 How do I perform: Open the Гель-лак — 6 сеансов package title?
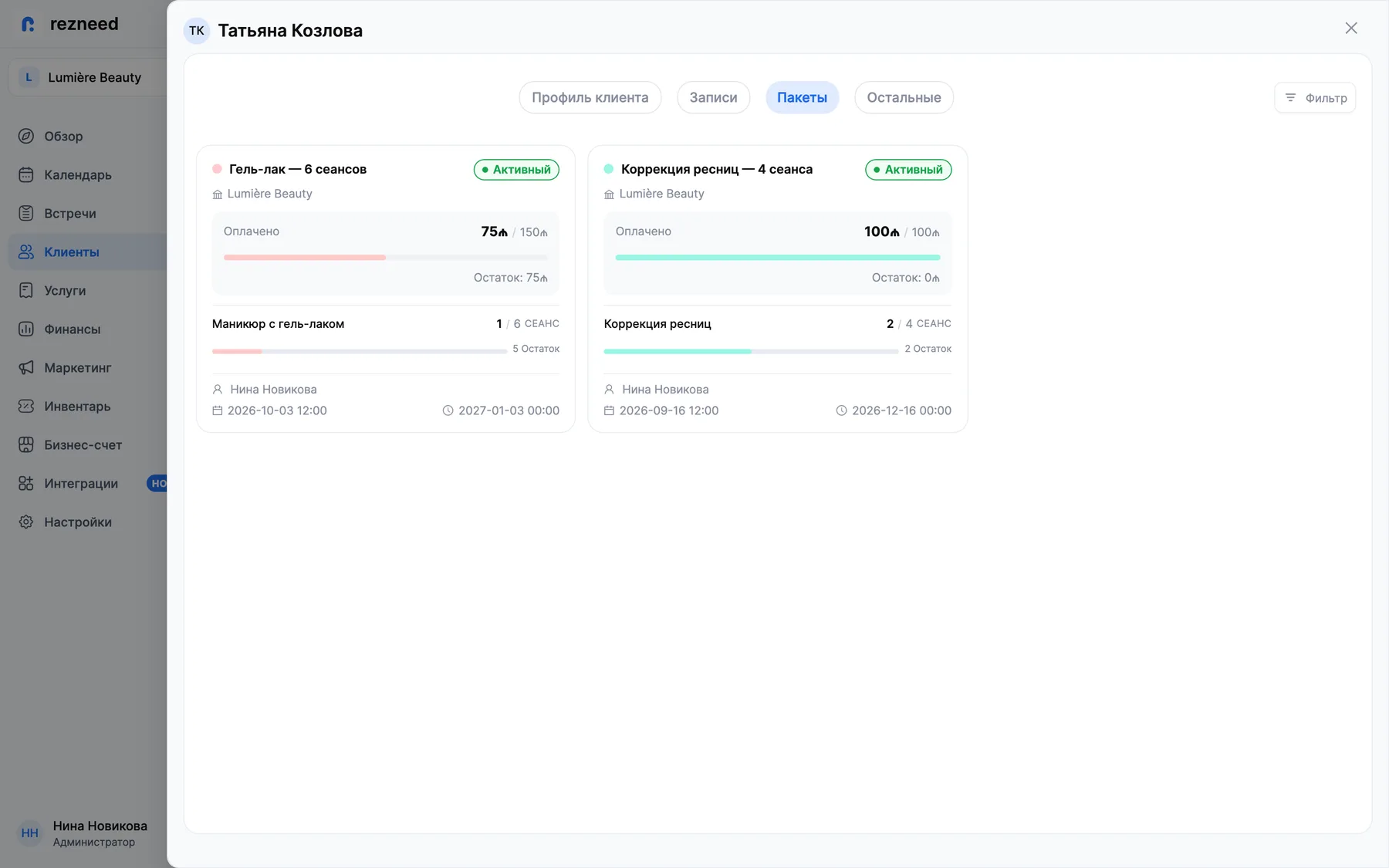298,169
